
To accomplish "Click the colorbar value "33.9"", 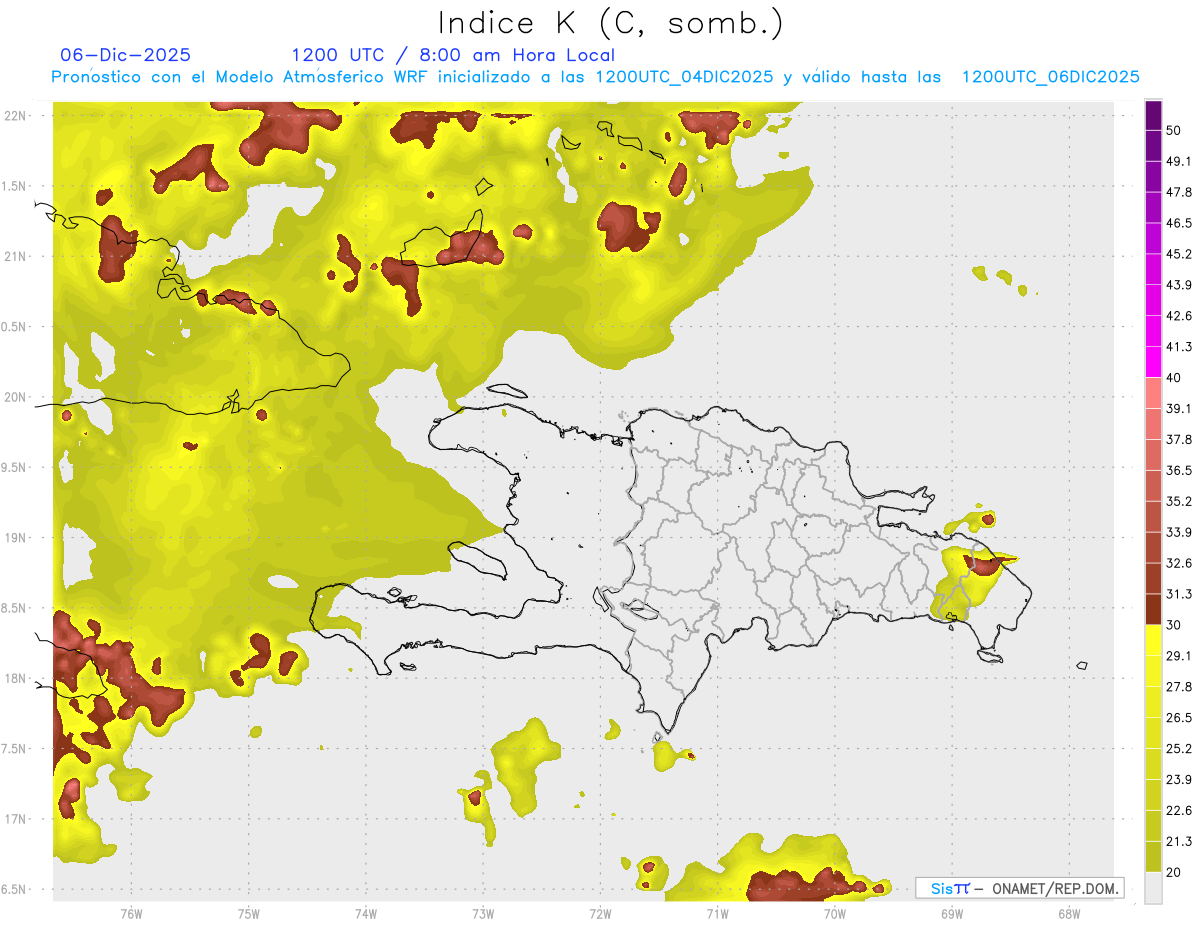I will (x=1179, y=532).
